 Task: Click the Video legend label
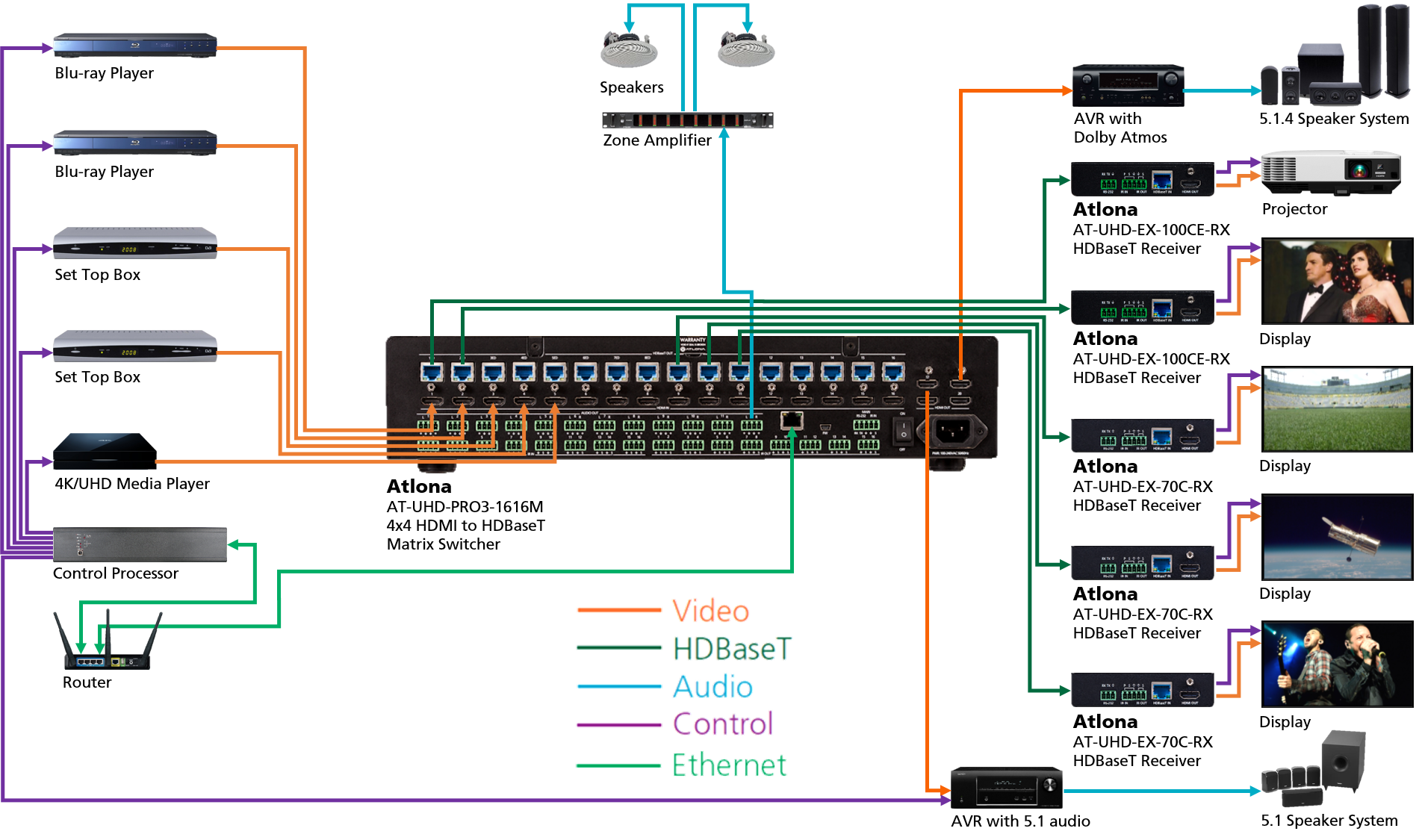pyautogui.click(x=711, y=611)
